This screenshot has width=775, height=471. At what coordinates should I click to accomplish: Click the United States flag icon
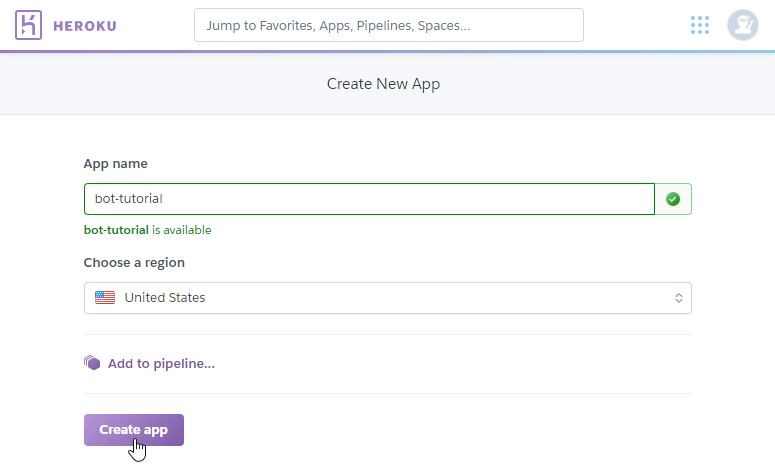(105, 298)
